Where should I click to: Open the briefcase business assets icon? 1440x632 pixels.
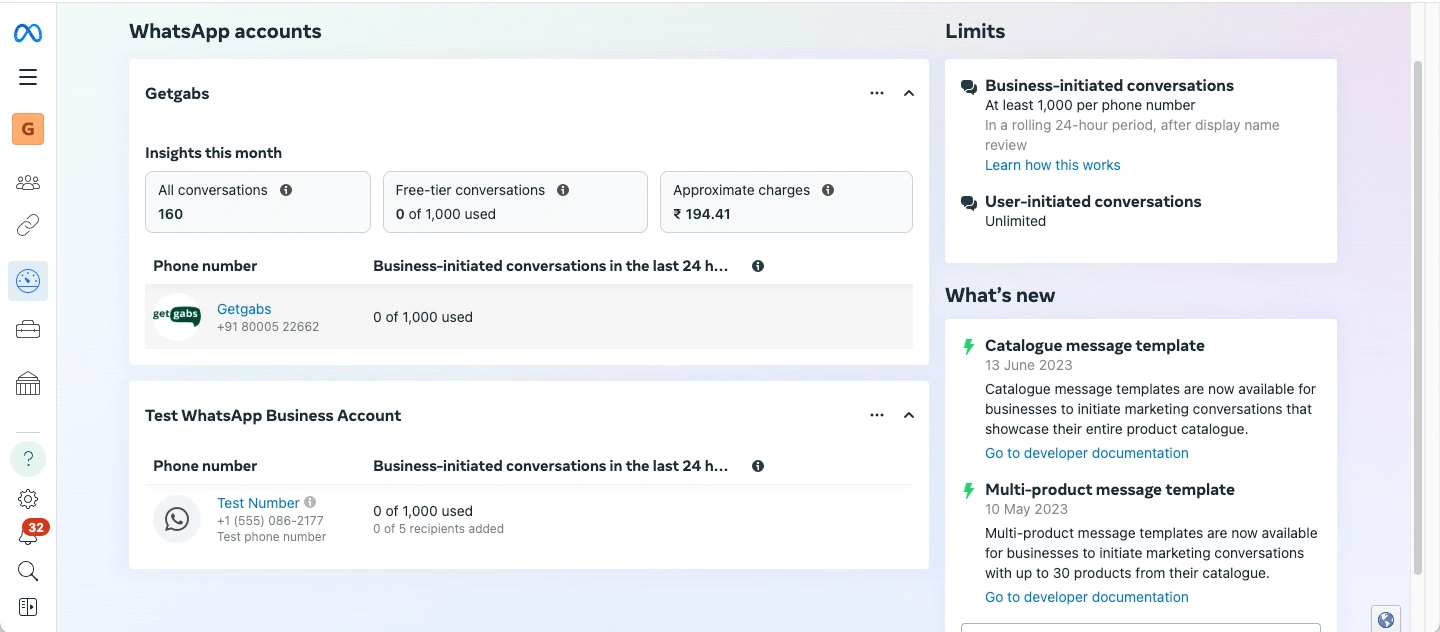28,329
